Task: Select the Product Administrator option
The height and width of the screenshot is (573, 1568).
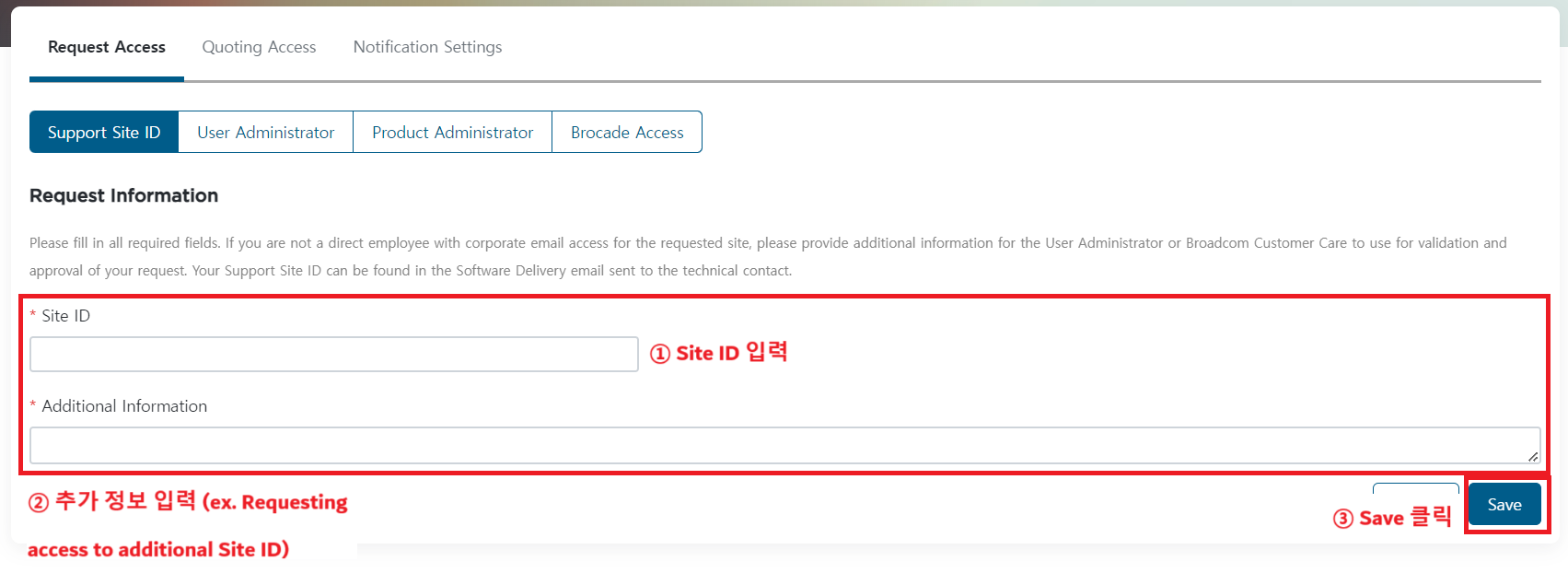Action: click(x=452, y=133)
